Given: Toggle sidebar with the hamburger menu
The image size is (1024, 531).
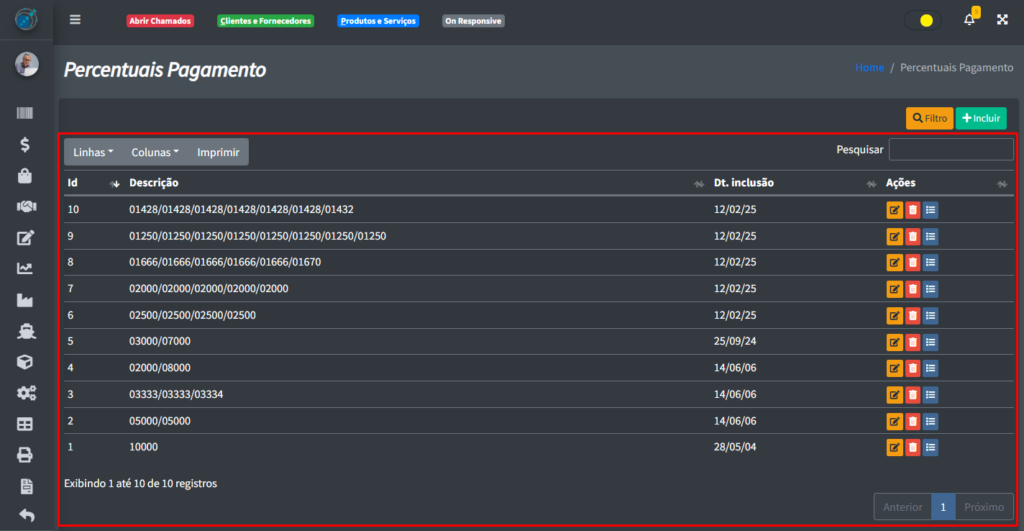Looking at the screenshot, I should point(75,20).
